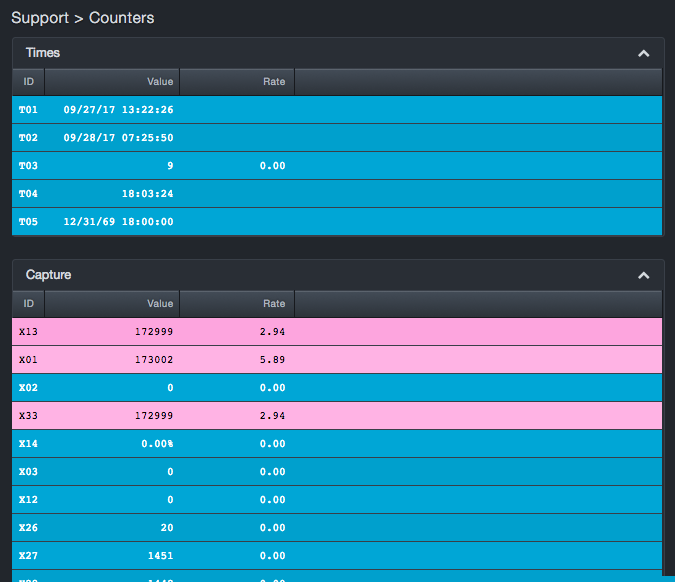Sort Times table by Rate column header
This screenshot has width=675, height=582.
(237, 82)
